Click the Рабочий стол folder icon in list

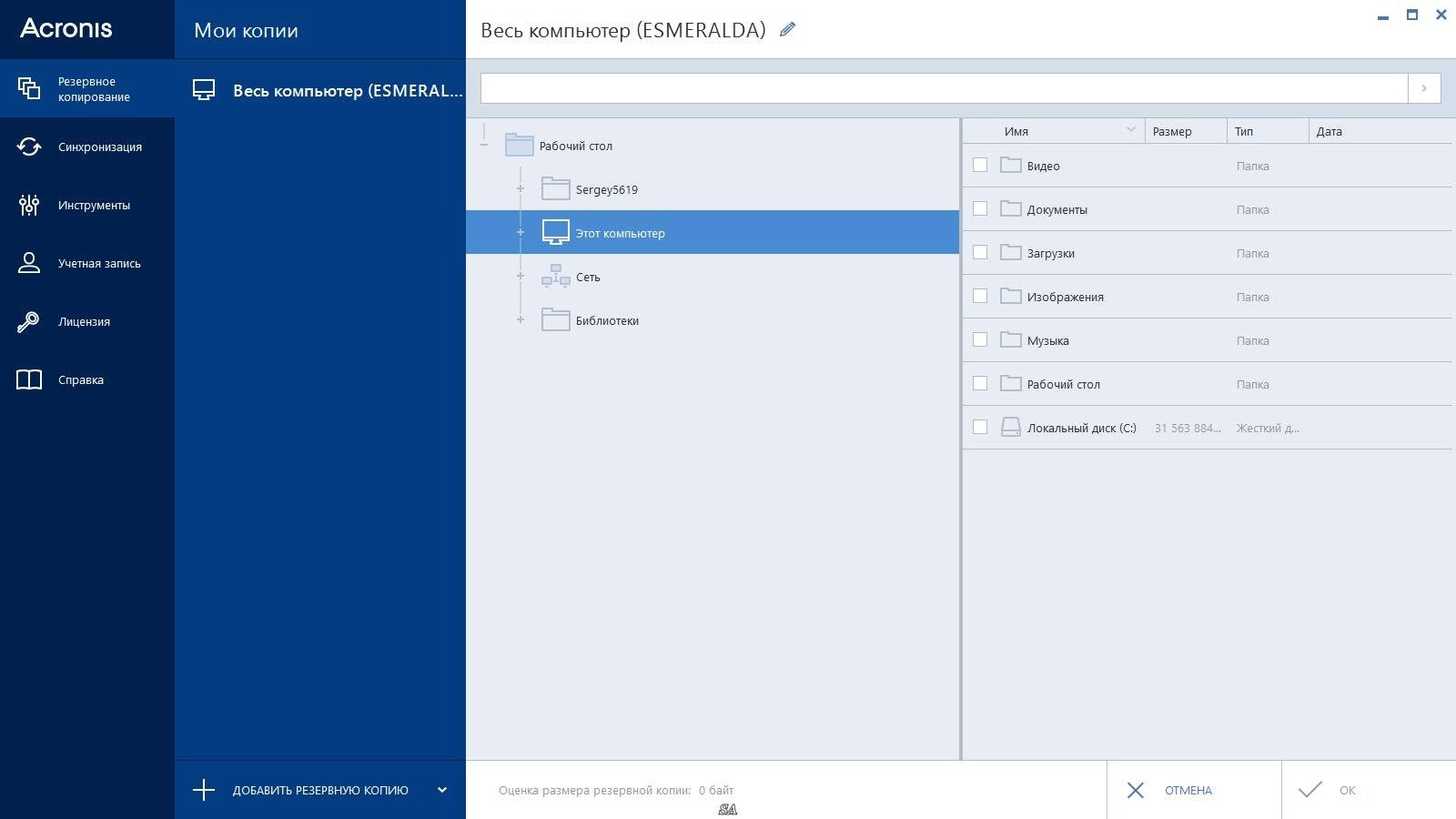click(1011, 383)
